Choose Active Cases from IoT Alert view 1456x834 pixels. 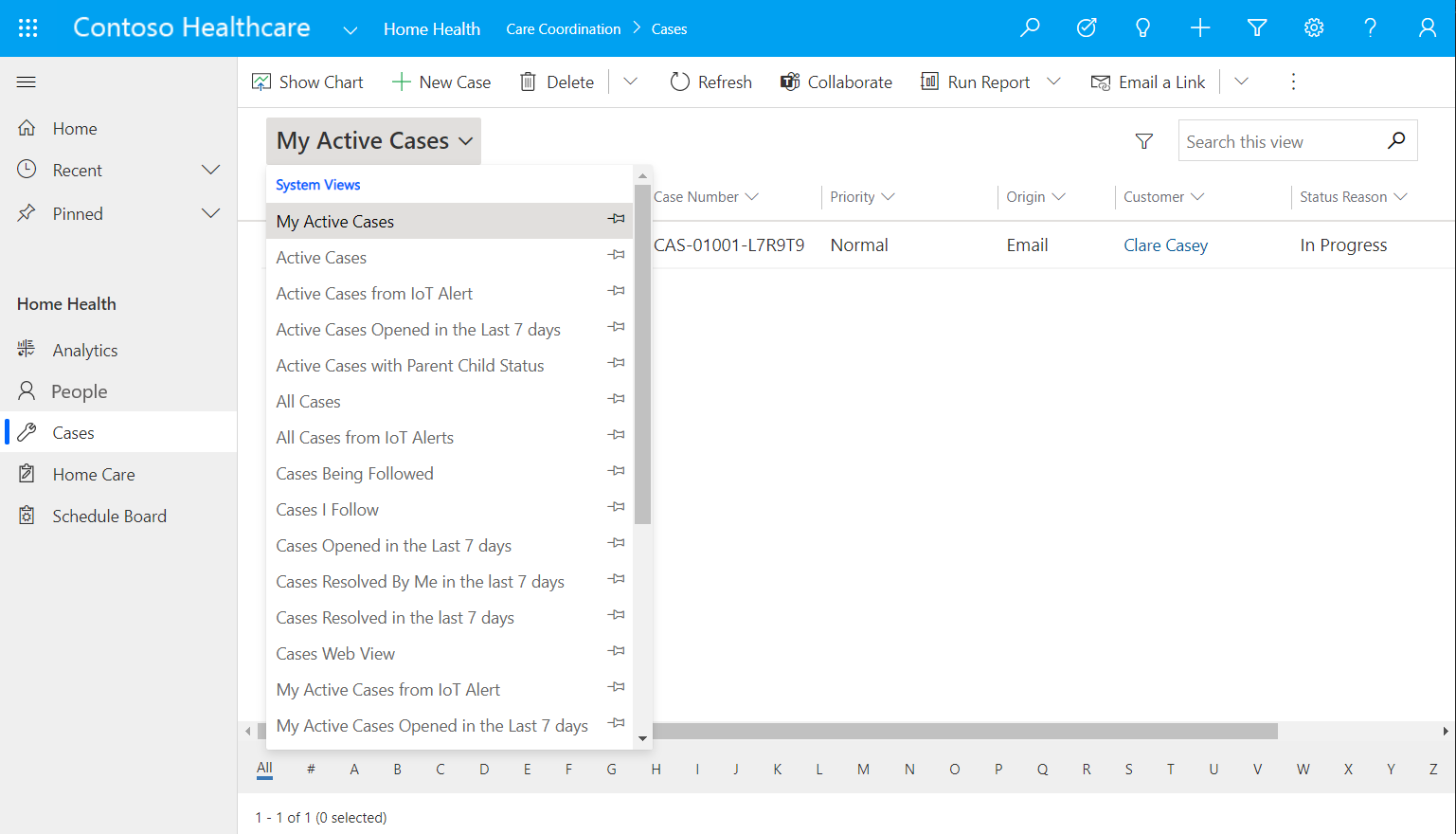tap(374, 294)
